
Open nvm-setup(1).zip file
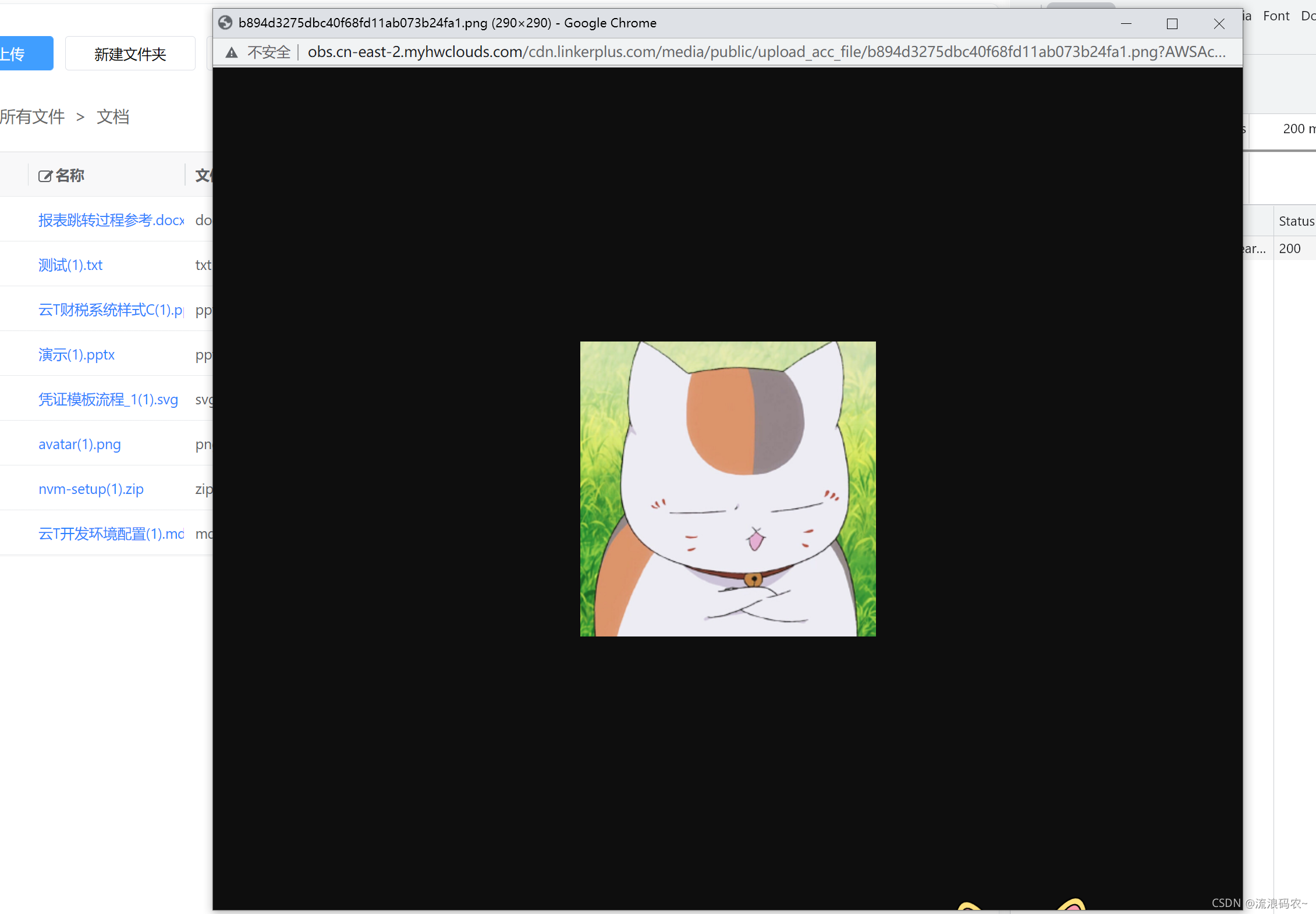pos(91,489)
